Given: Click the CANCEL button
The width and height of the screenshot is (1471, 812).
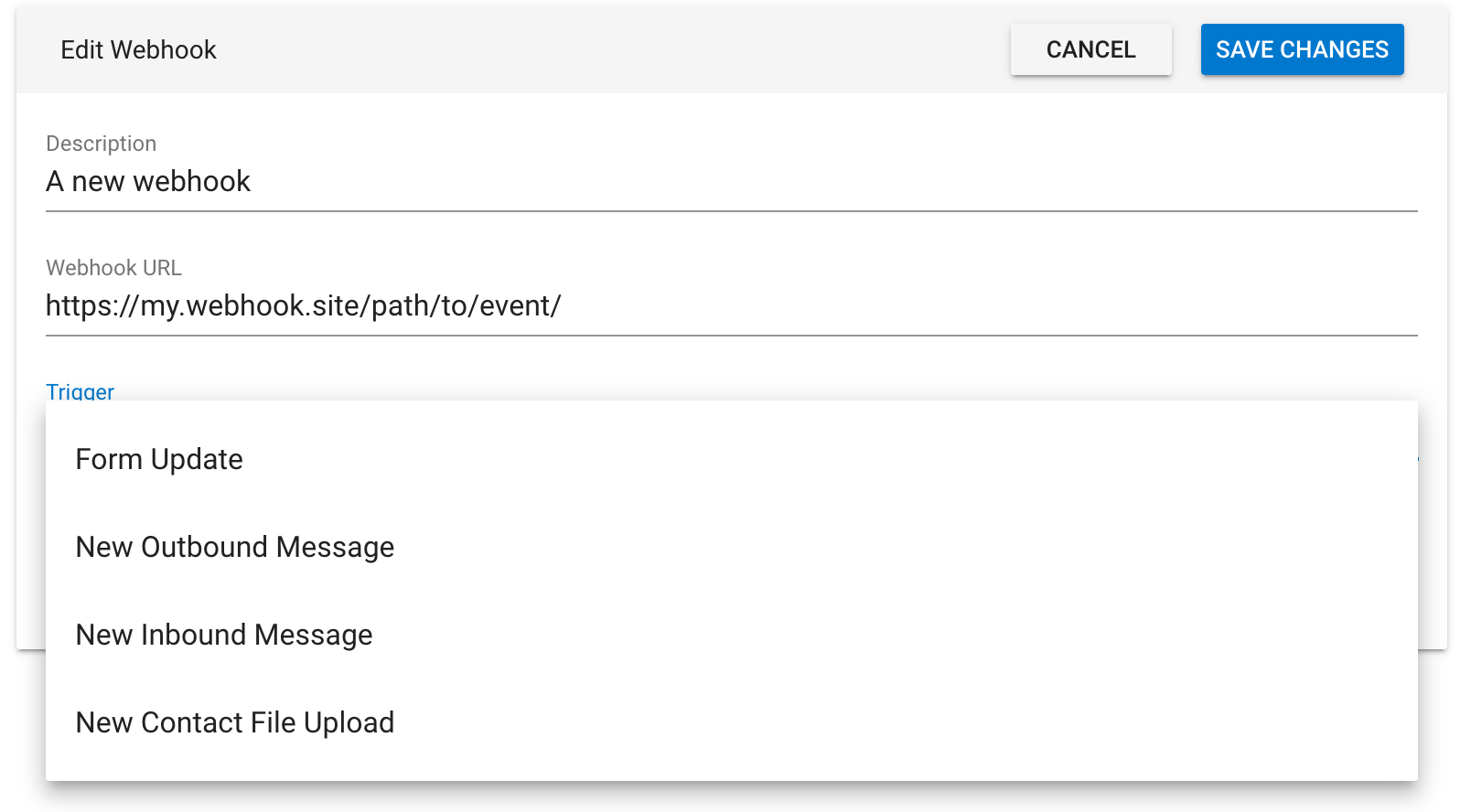Looking at the screenshot, I should (x=1090, y=49).
